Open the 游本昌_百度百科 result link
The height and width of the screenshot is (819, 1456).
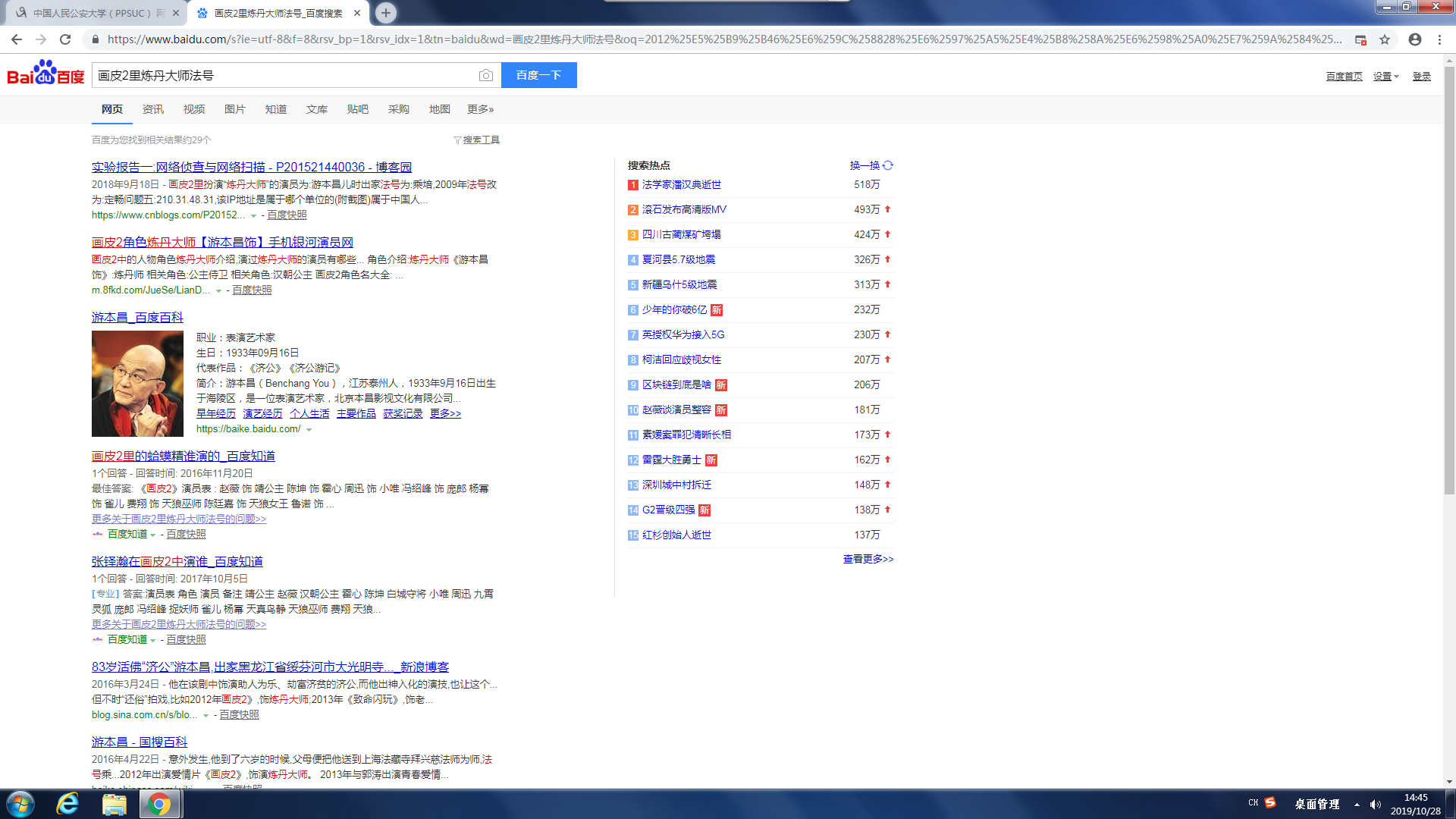tap(137, 317)
